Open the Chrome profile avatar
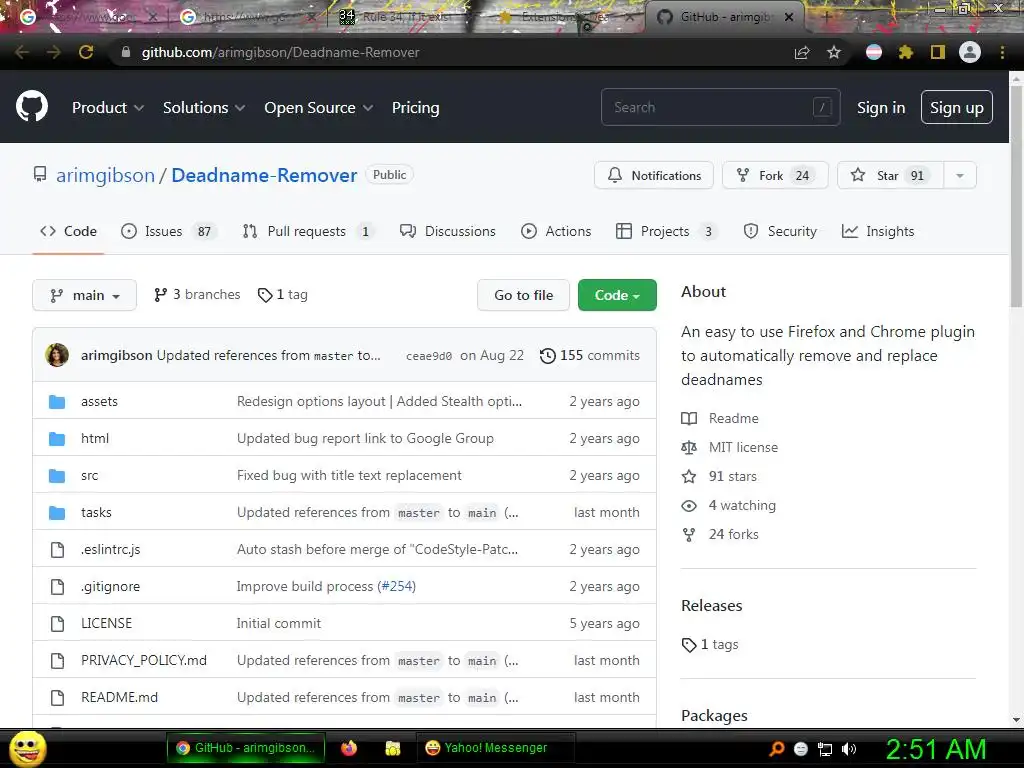Image resolution: width=1024 pixels, height=768 pixels. tap(970, 52)
